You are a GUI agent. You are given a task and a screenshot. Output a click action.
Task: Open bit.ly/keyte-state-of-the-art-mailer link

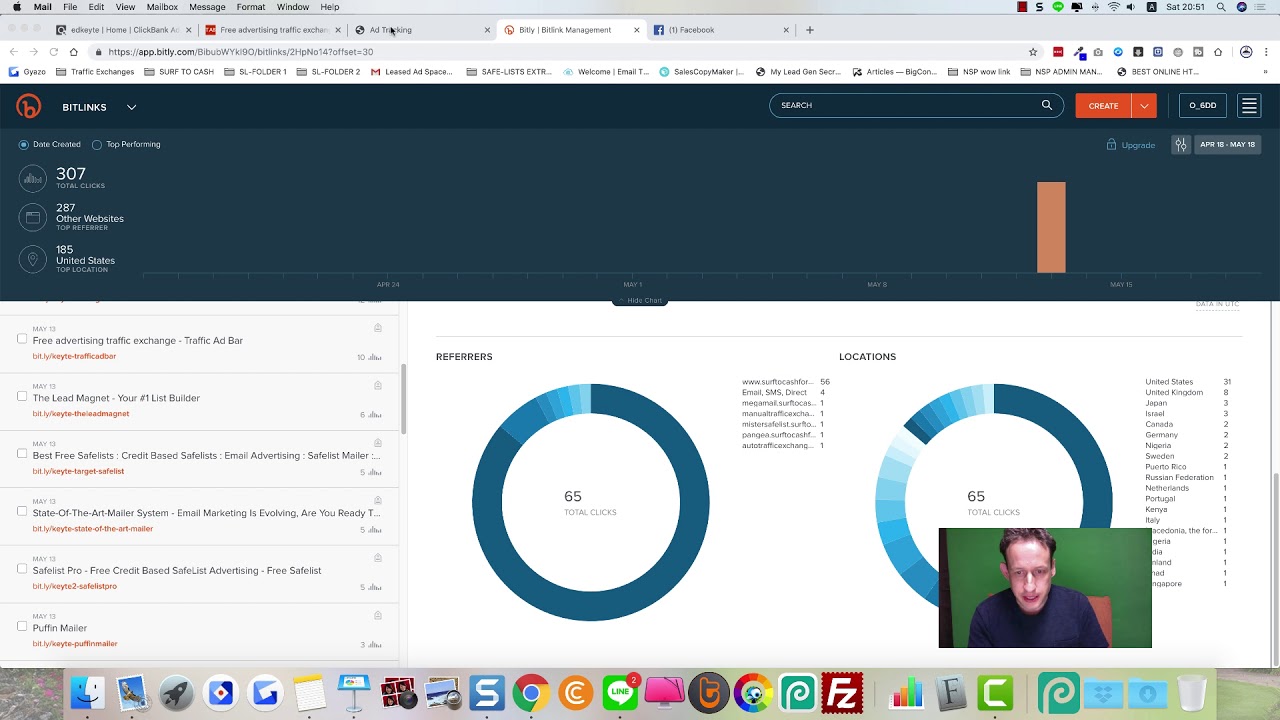[93, 529]
